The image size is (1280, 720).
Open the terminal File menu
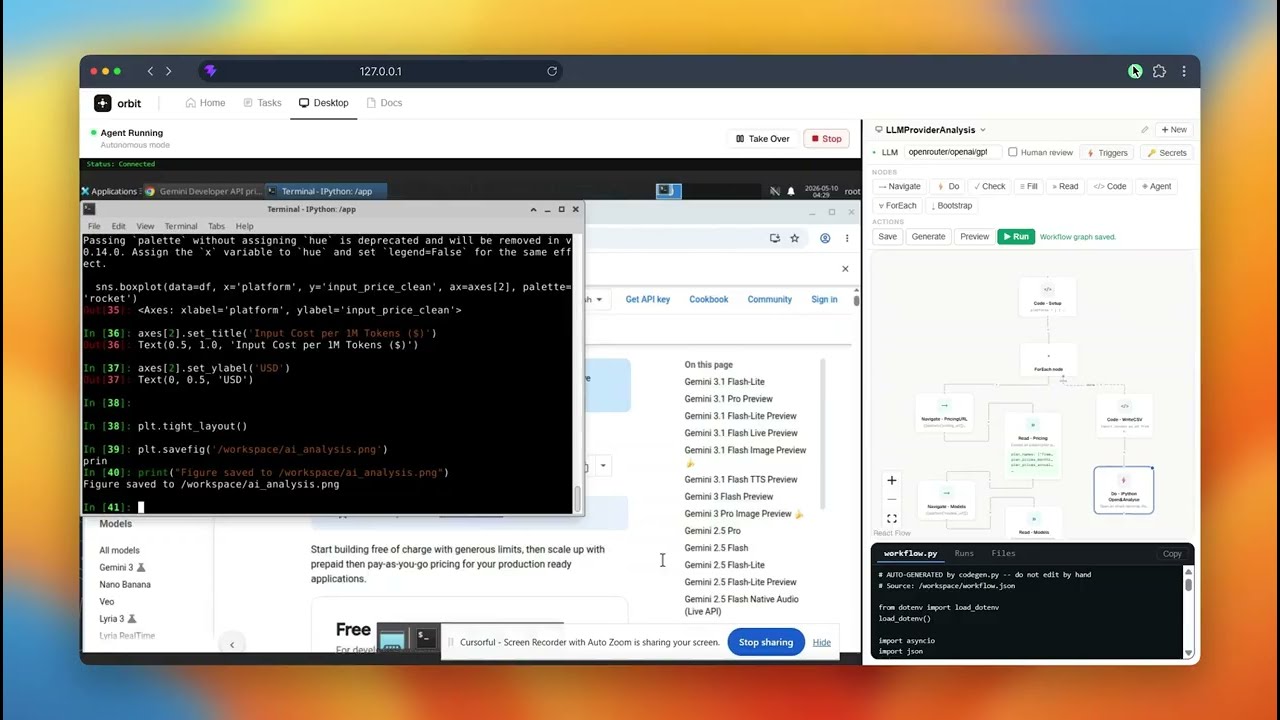94,226
